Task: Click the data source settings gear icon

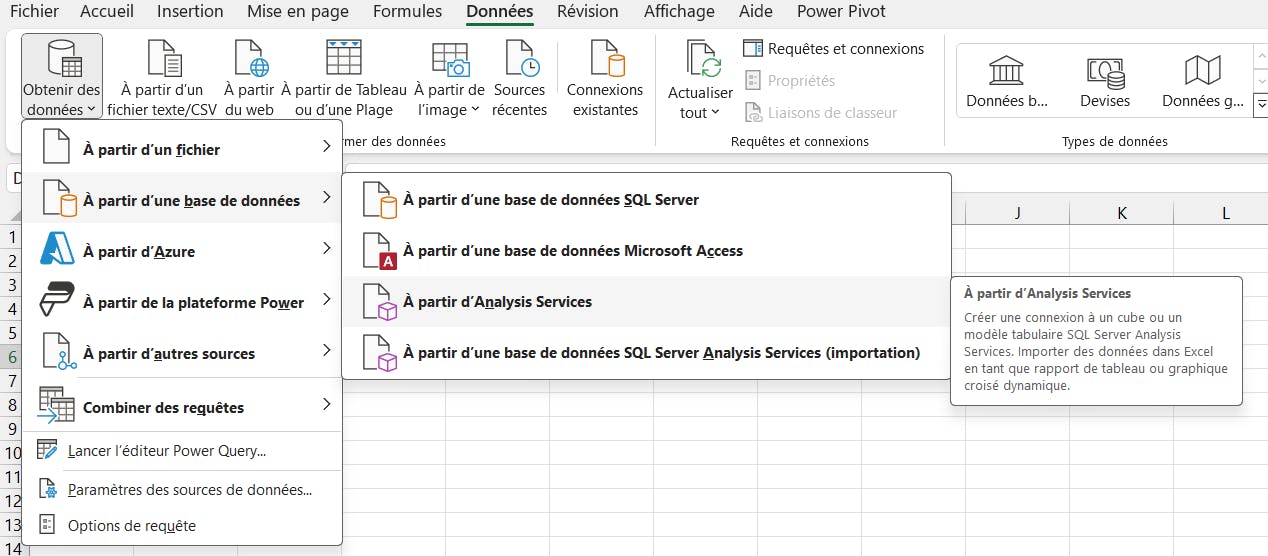Action: [x=47, y=490]
